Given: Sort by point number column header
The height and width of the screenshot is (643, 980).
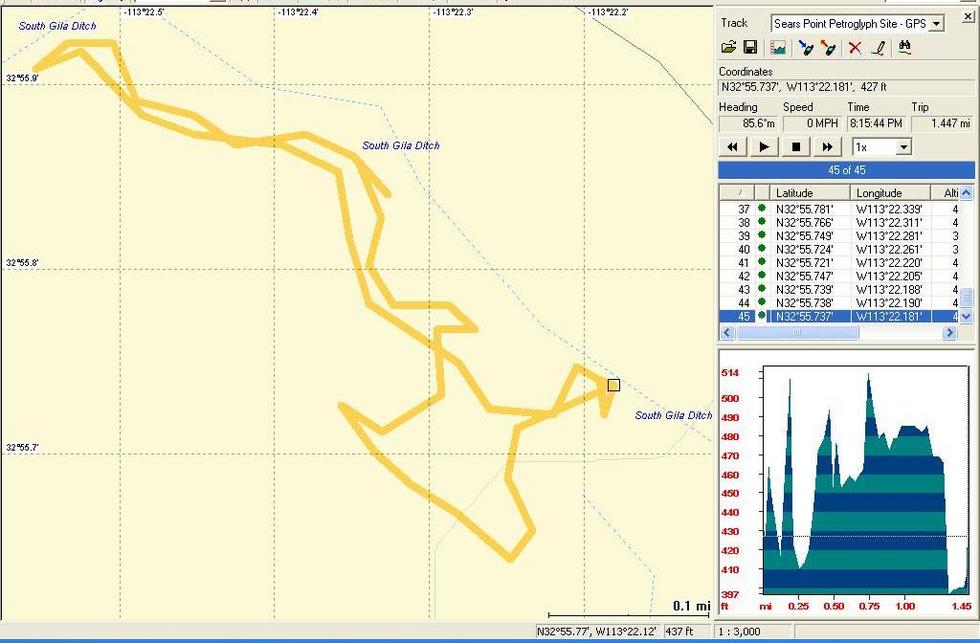Looking at the screenshot, I should pyautogui.click(x=737, y=193).
